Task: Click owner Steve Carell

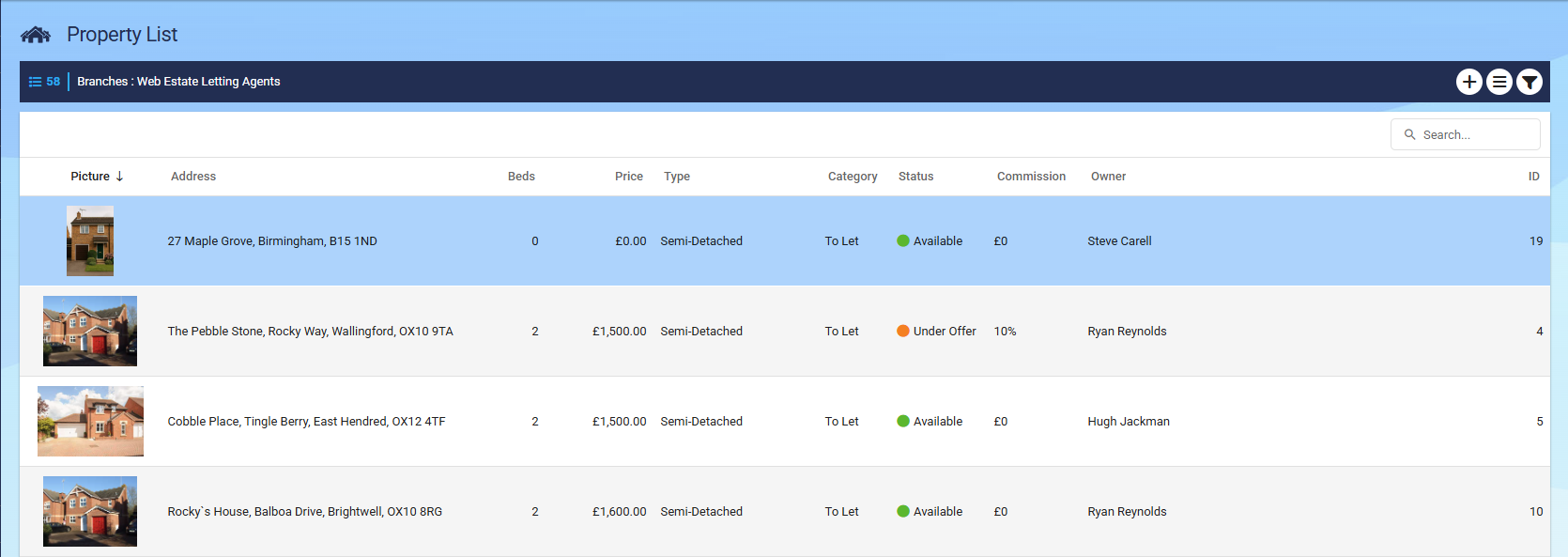Action: pyautogui.click(x=1119, y=241)
